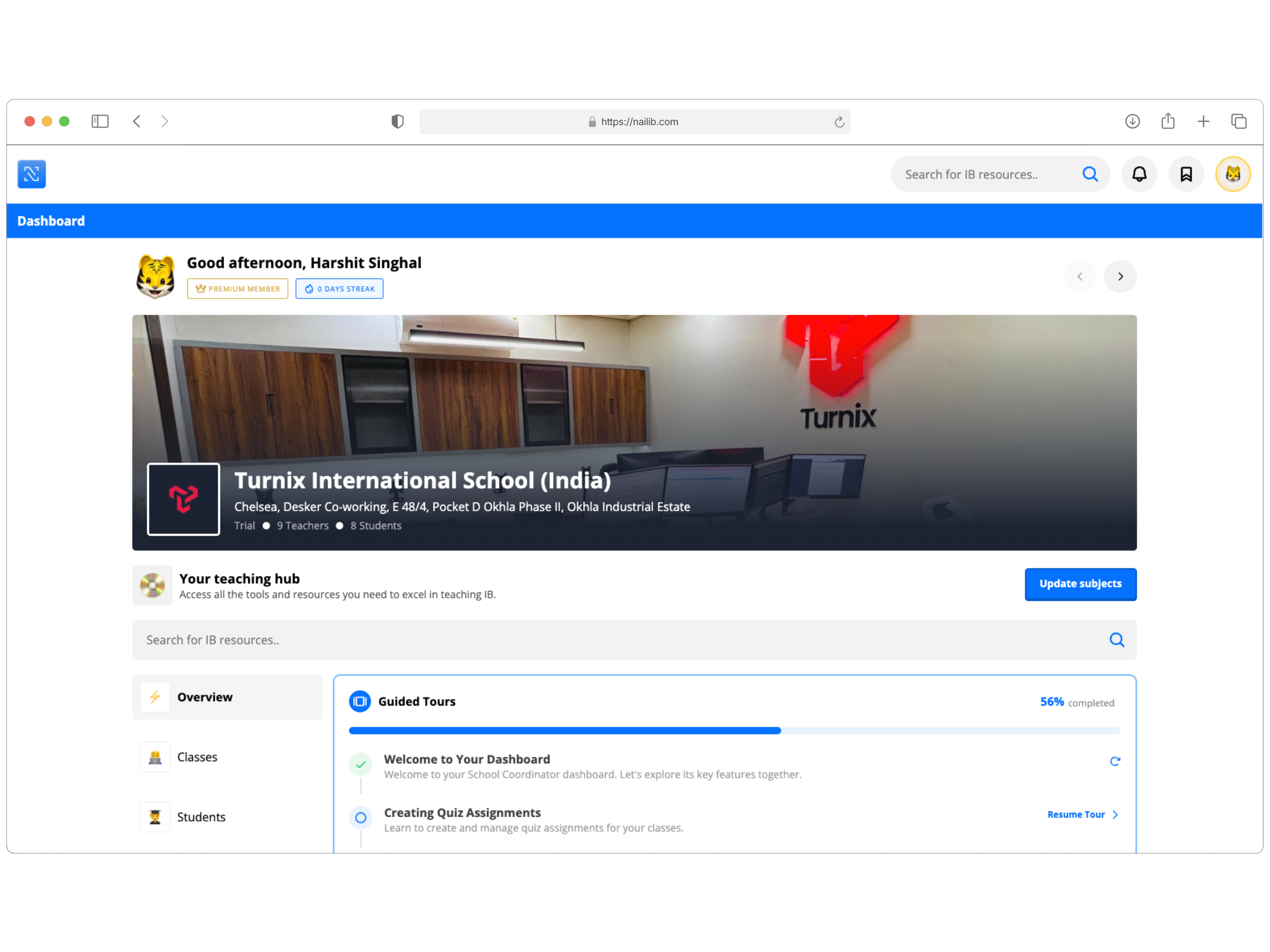Open the Resume Tour chevron arrow
The height and width of the screenshot is (952, 1270).
1115,814
